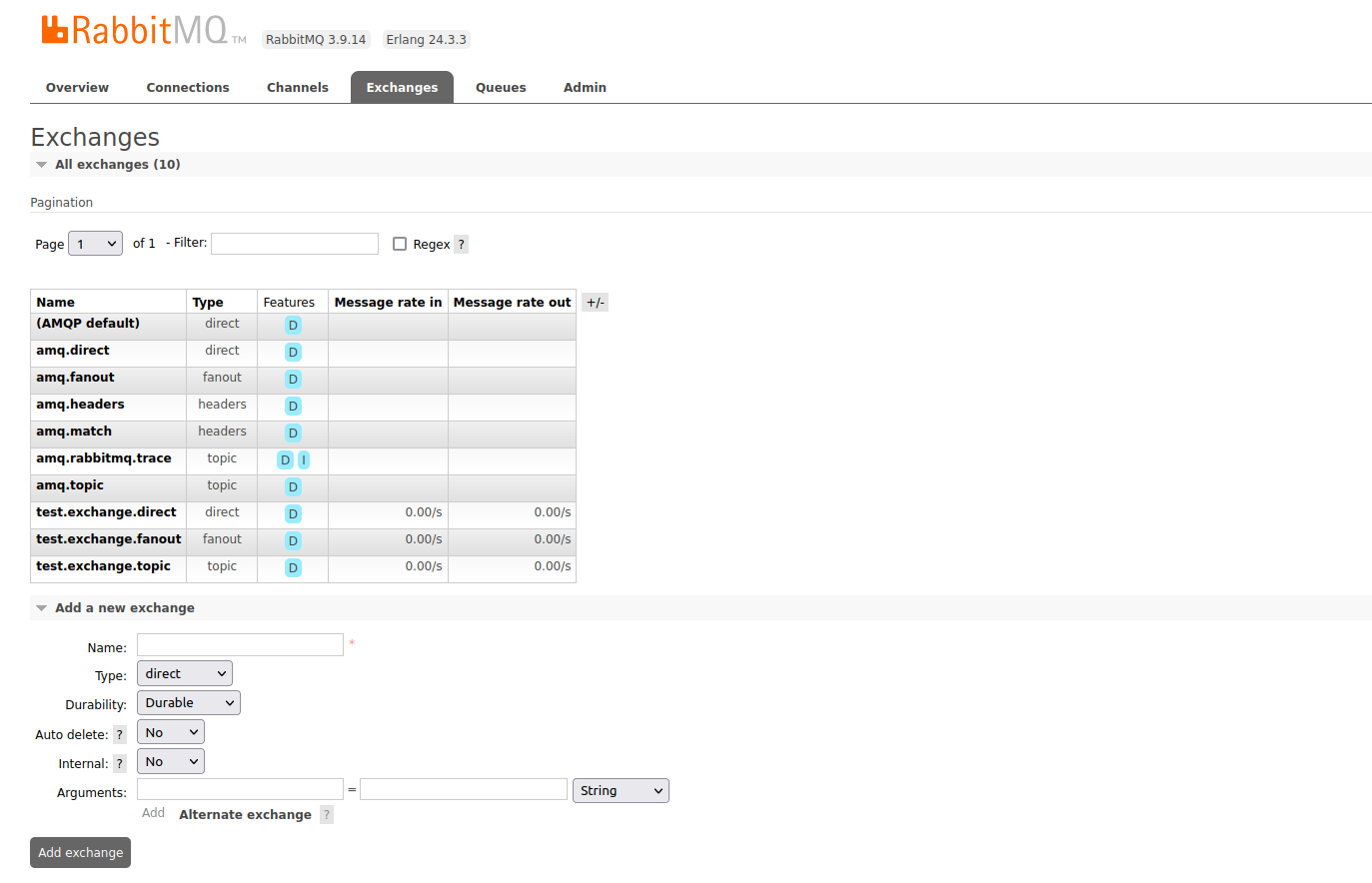Click the D feature badge for amq.fanout
Viewport: 1372px width, 883px height.
293,380
